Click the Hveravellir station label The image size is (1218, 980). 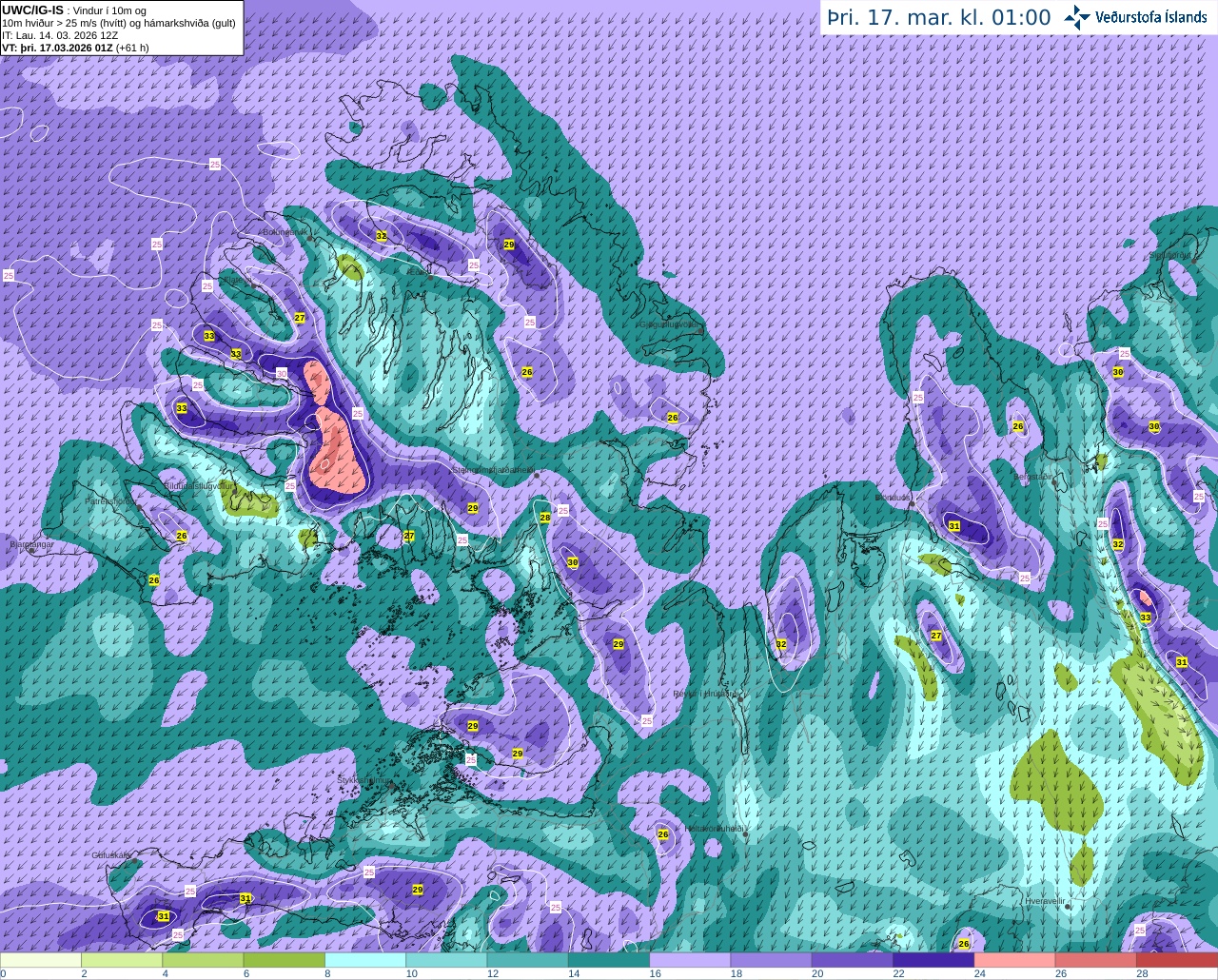pos(1044,899)
